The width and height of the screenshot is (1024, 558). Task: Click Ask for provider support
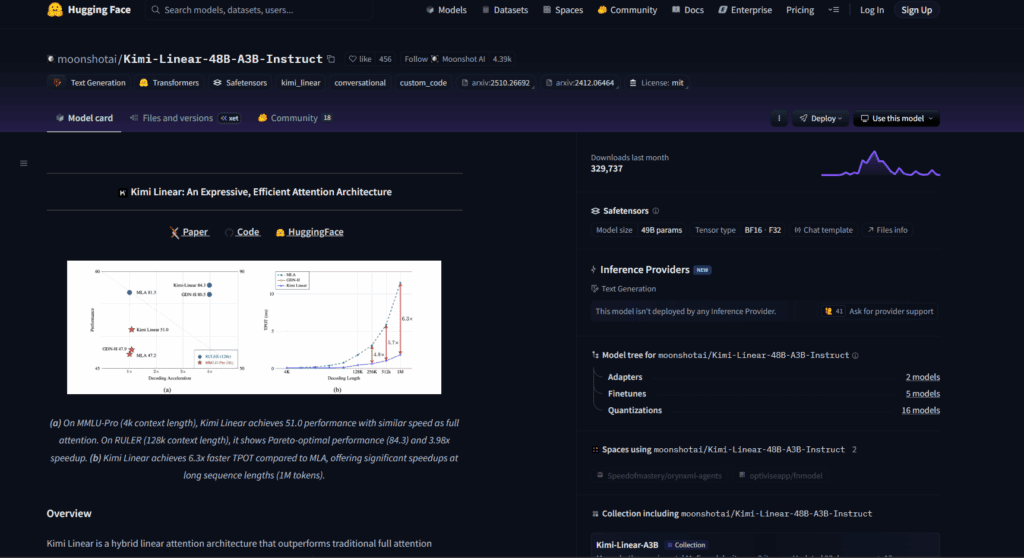click(879, 312)
